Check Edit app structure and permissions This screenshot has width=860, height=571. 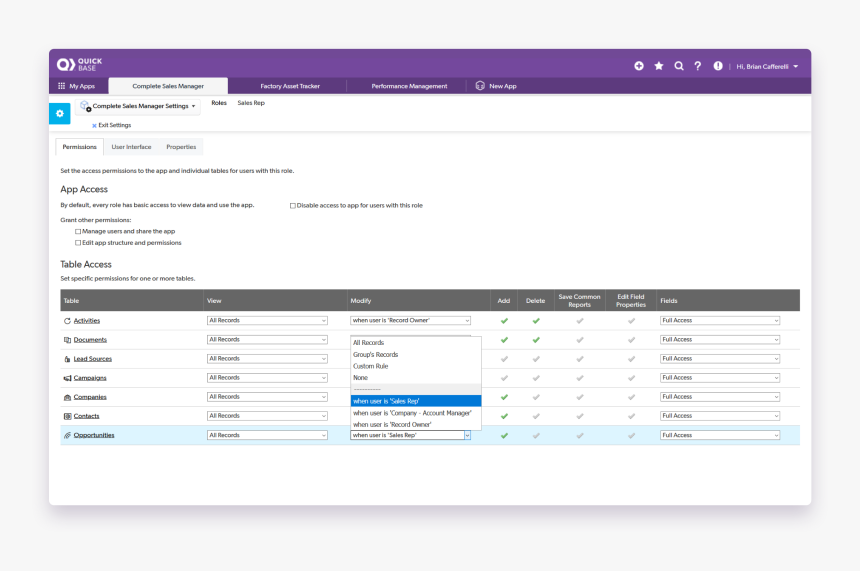[x=78, y=243]
